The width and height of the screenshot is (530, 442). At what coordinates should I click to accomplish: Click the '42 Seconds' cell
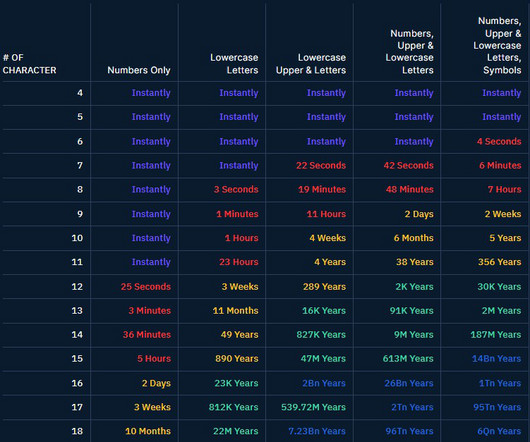[x=408, y=166]
